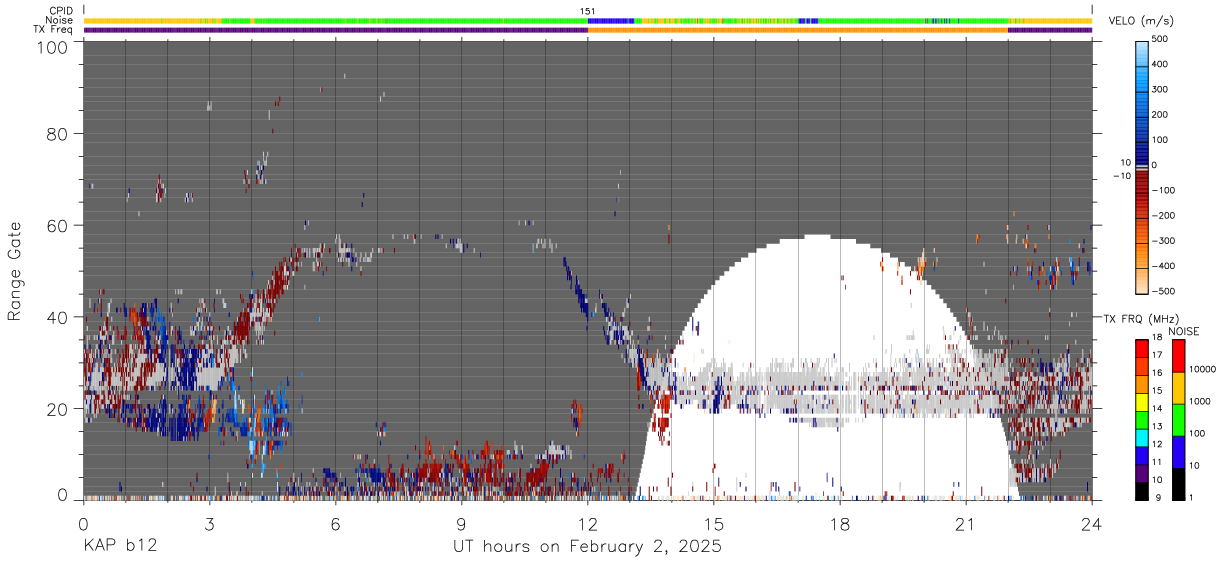The image size is (1228, 567).
Task: Click the Range Gate tick label '100'
Action: 53,47
